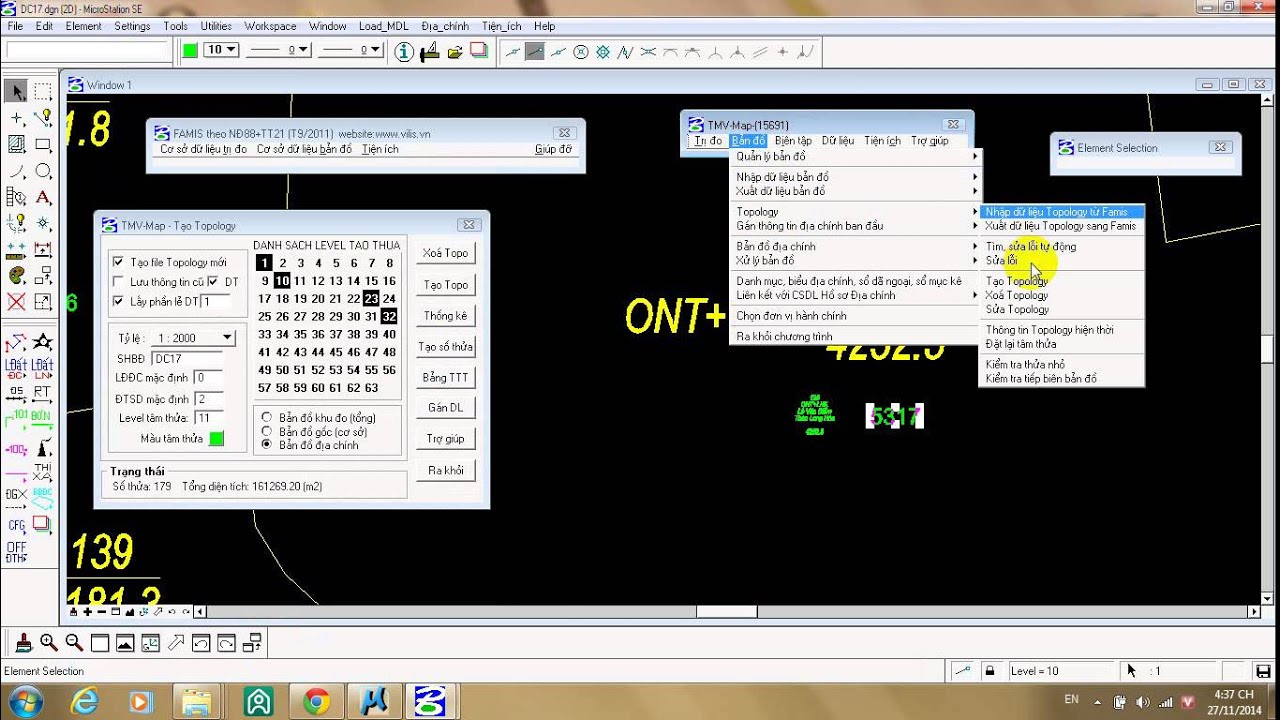1280x720 pixels.
Task: Click the Zoom In magnifier icon
Action: coord(49,643)
